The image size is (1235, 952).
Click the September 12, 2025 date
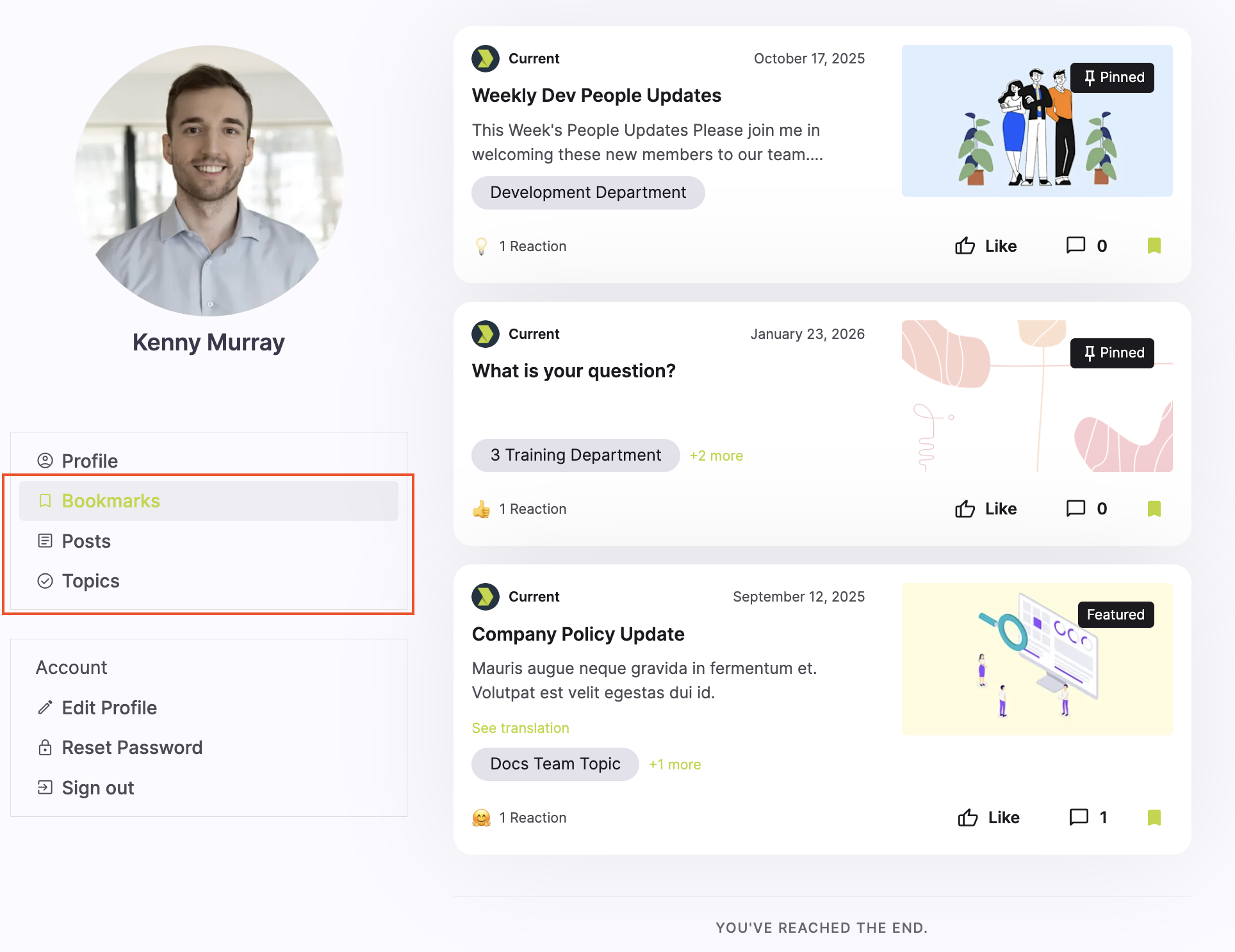[x=799, y=597]
